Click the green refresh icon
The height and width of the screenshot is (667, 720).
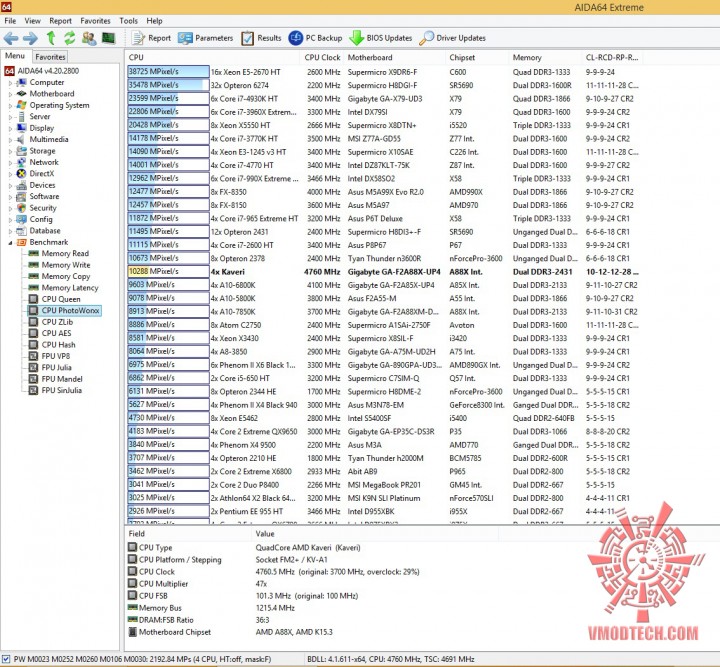pos(69,38)
